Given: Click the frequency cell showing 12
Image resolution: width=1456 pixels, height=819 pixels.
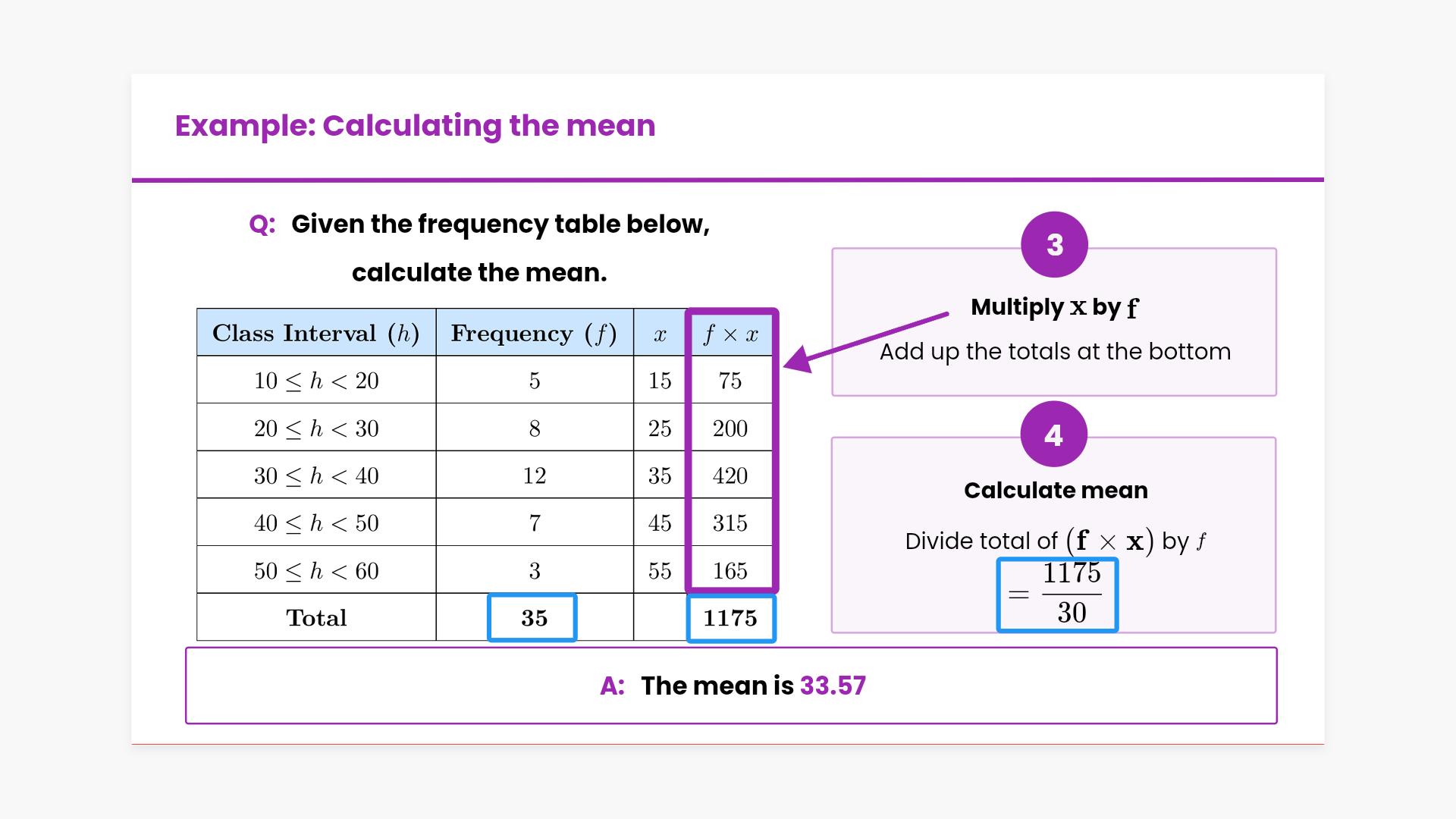Looking at the screenshot, I should (x=534, y=475).
